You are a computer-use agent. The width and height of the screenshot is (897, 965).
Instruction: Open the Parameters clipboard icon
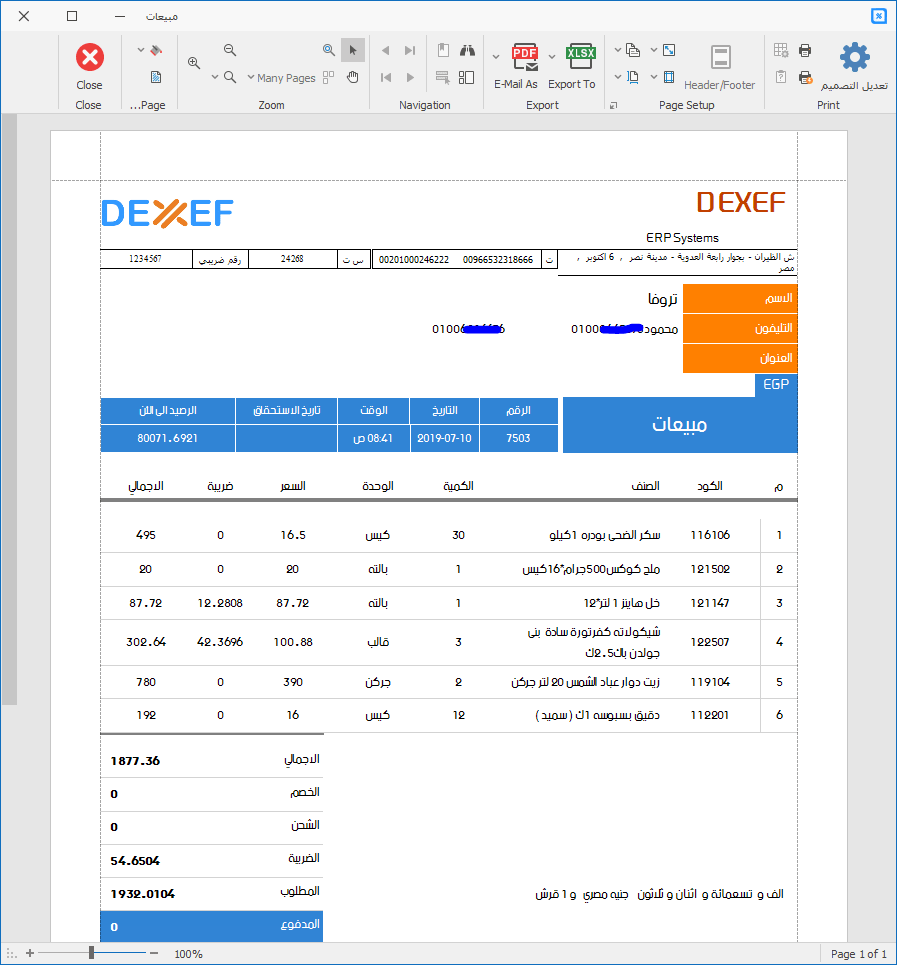click(x=781, y=77)
